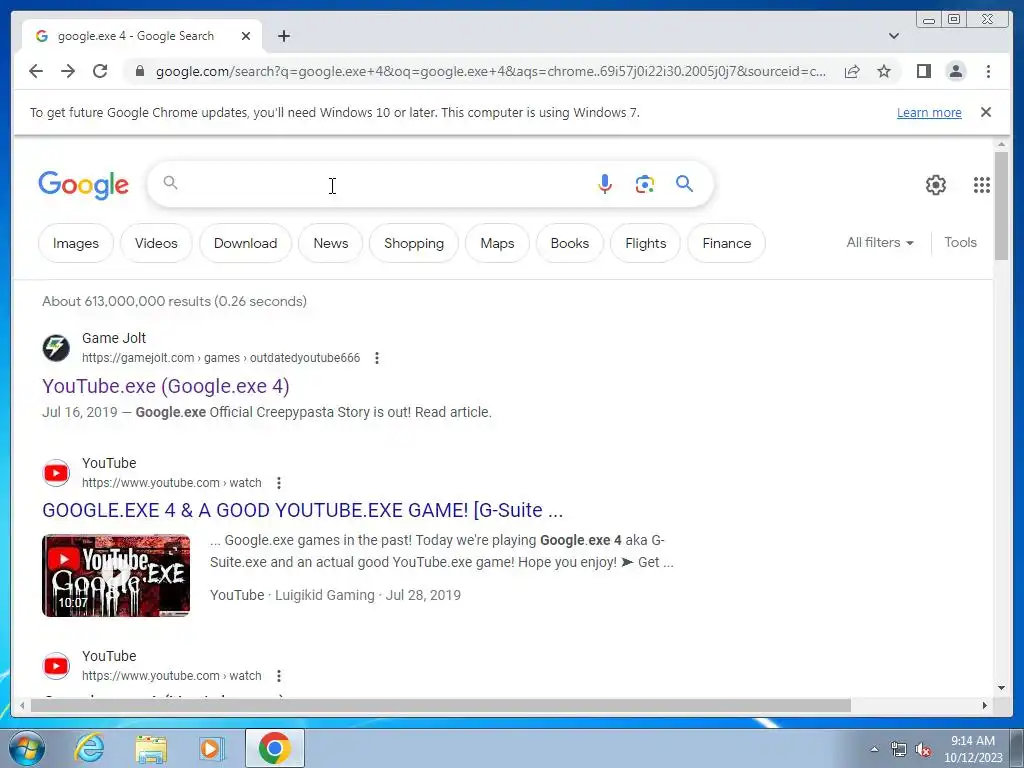This screenshot has width=1024, height=768.
Task: Open search Tools
Action: 960,242
